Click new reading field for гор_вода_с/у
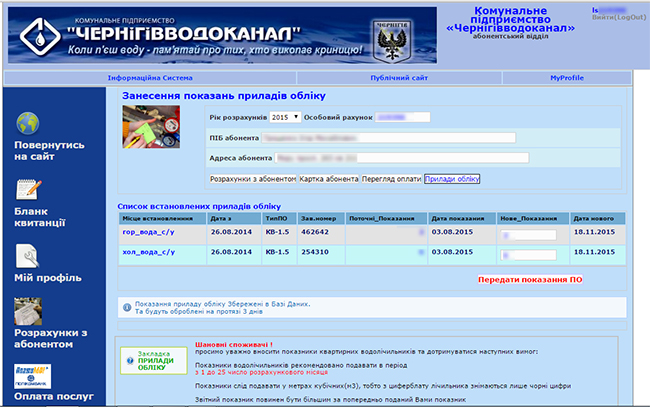This screenshot has width=650, height=407. tap(529, 235)
